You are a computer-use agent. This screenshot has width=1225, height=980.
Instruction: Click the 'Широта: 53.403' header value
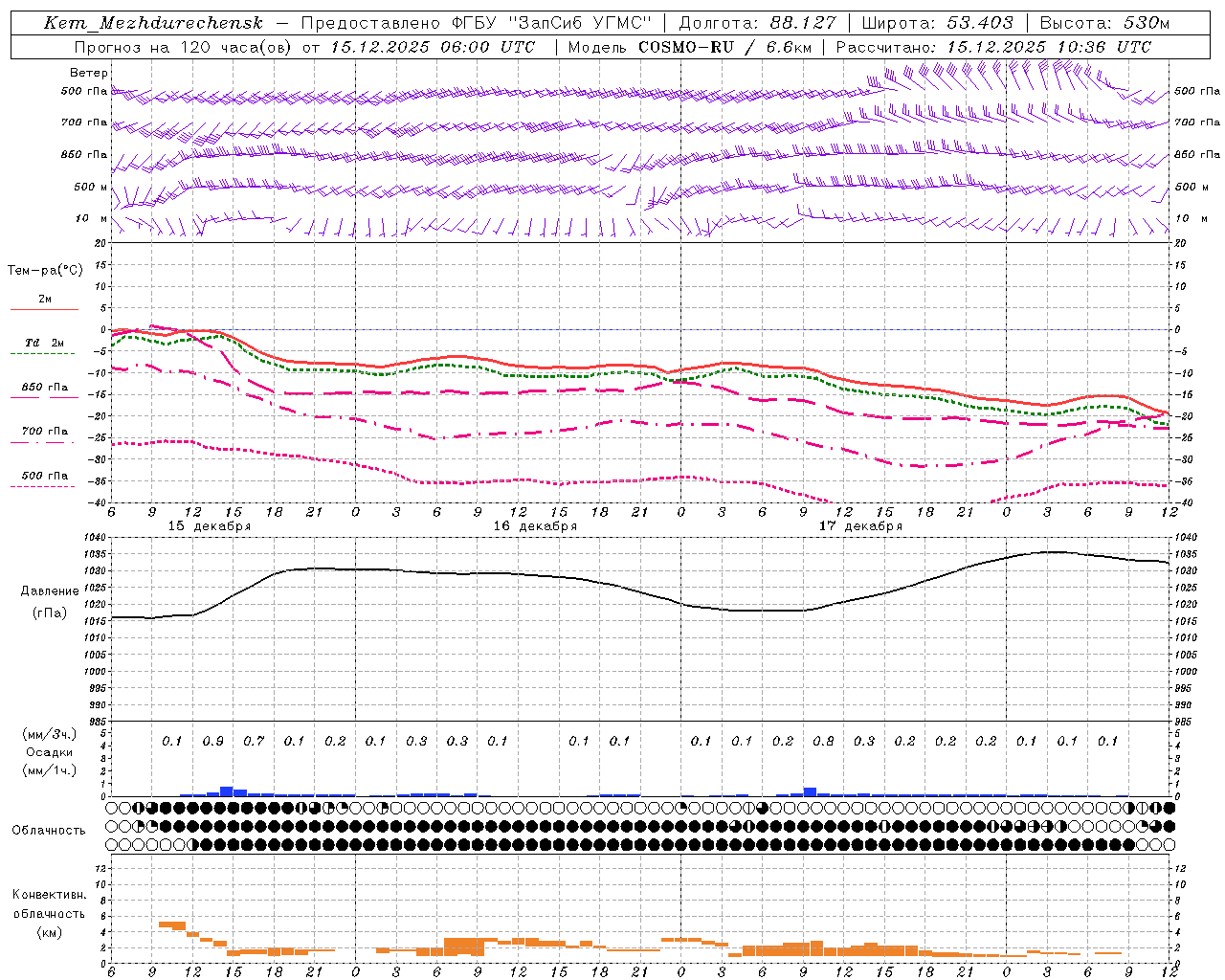pyautogui.click(x=938, y=23)
